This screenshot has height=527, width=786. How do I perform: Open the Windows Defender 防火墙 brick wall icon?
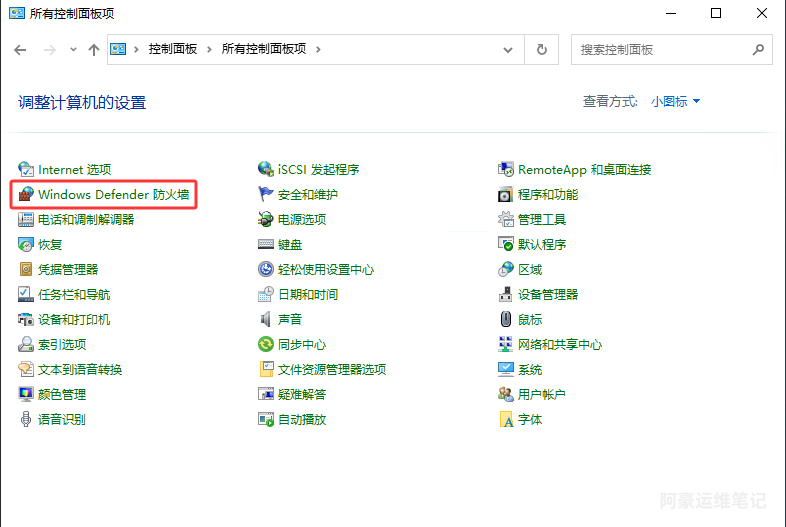[26, 194]
